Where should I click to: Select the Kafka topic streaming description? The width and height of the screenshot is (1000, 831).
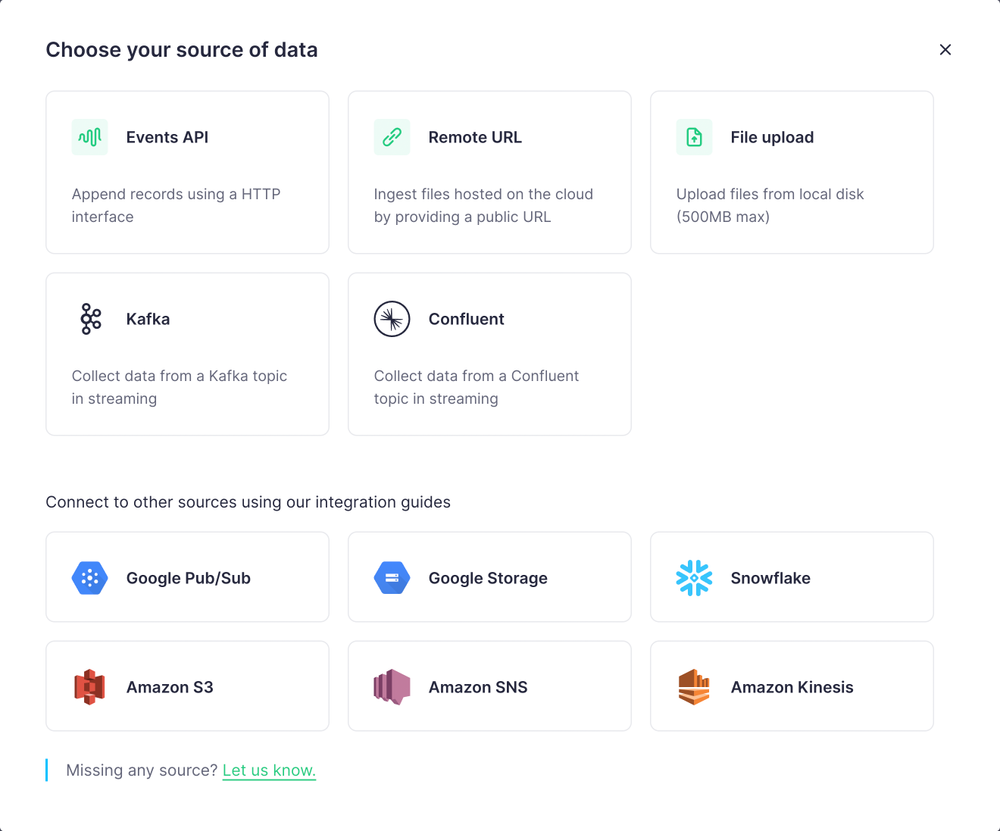coord(179,387)
